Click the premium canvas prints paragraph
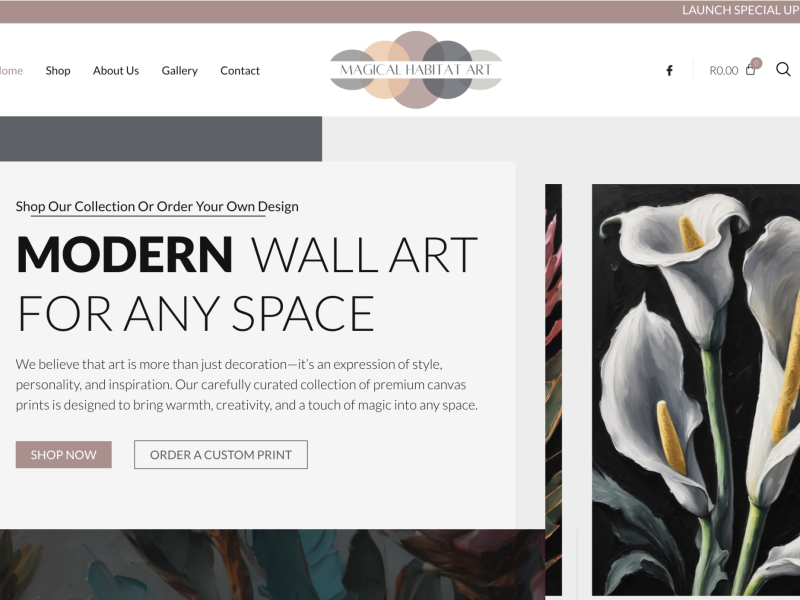 coord(246,385)
